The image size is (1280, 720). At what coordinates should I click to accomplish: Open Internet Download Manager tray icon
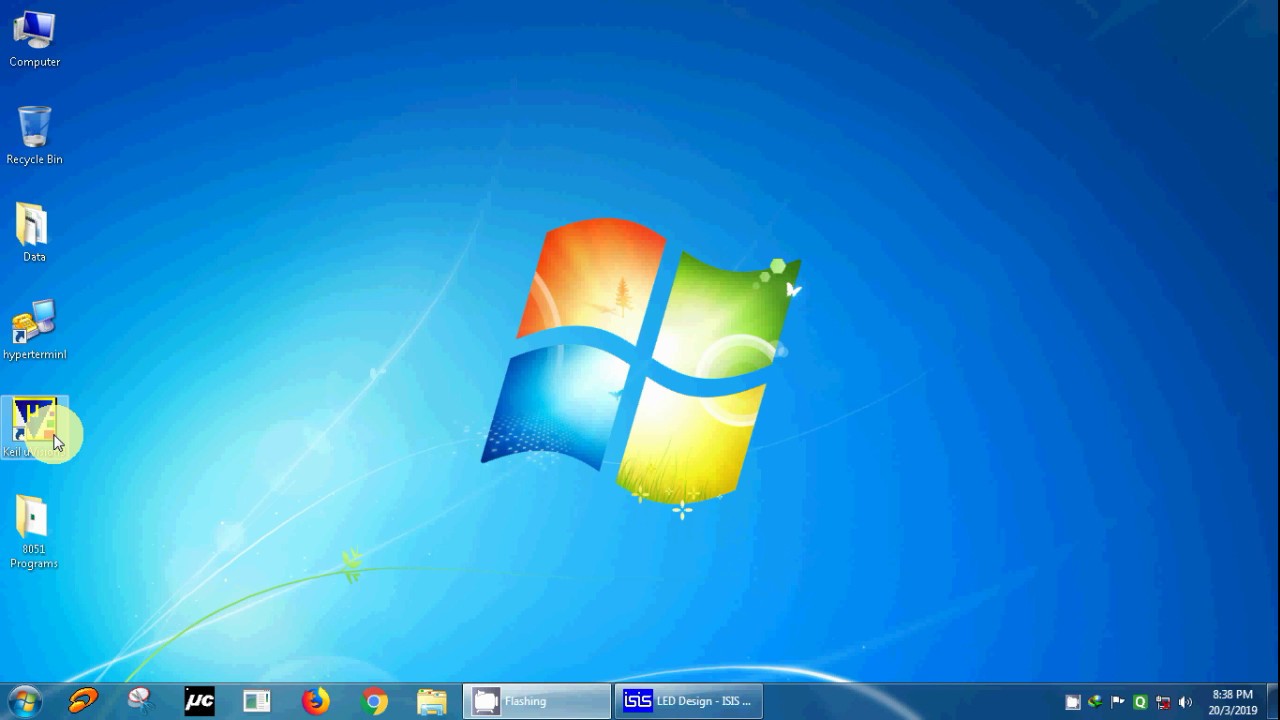[x=1095, y=702]
